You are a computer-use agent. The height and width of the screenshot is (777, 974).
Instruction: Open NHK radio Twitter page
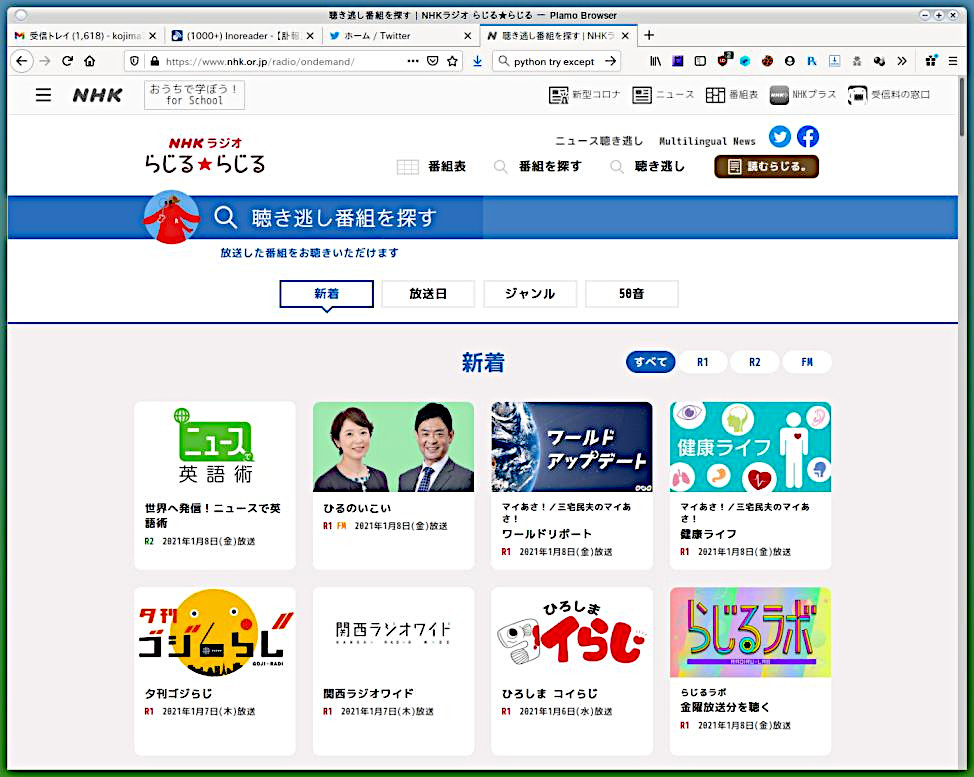pyautogui.click(x=780, y=137)
